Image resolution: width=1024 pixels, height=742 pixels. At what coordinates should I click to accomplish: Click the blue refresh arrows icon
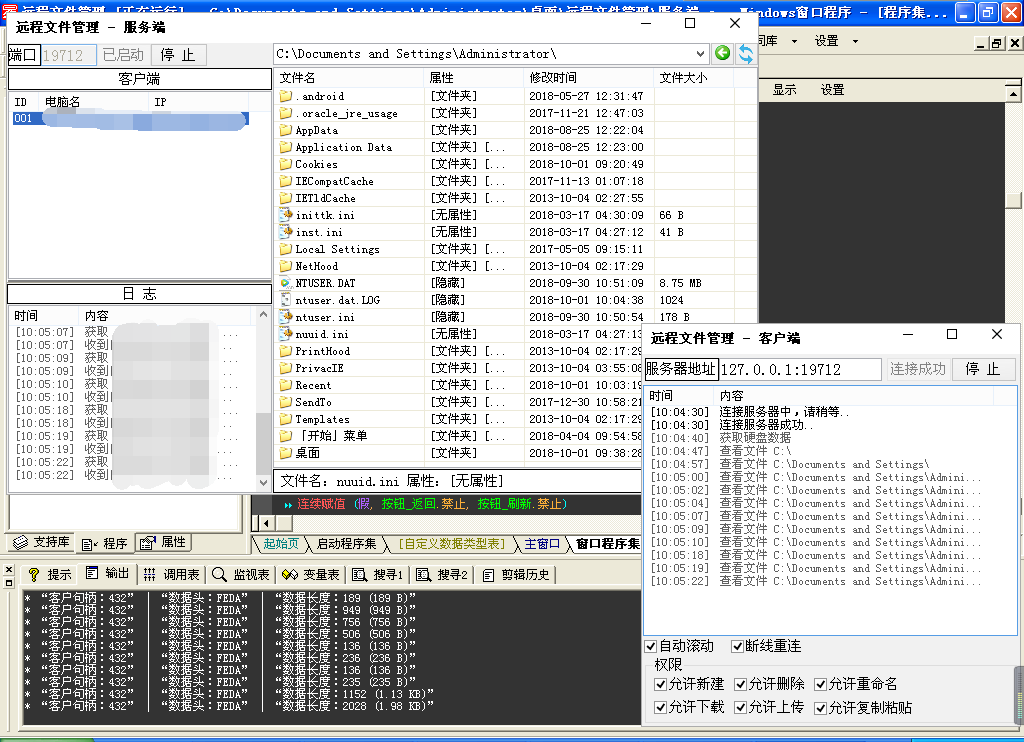[745, 54]
